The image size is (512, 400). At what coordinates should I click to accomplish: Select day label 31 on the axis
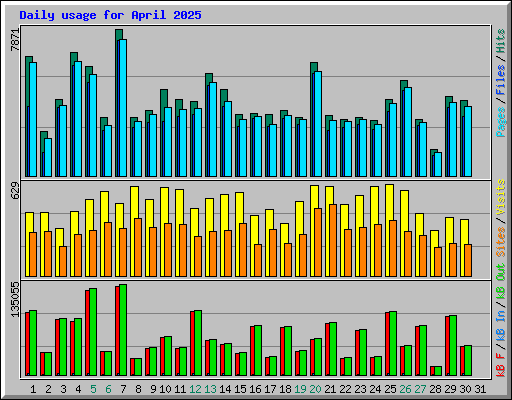pyautogui.click(x=480, y=389)
